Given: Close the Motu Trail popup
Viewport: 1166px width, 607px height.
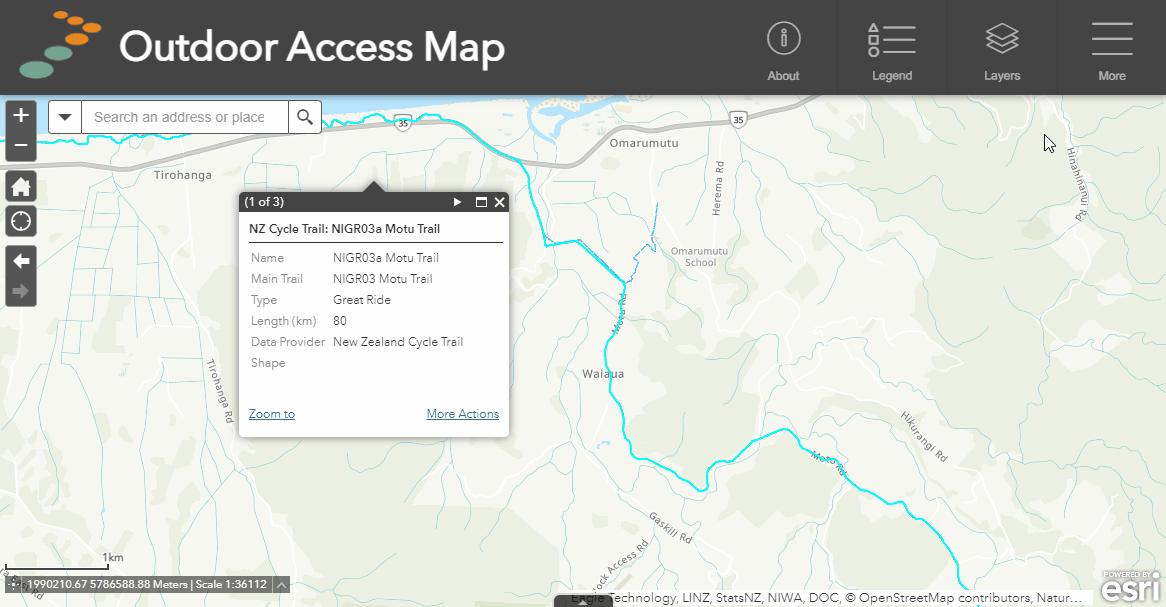Looking at the screenshot, I should pos(500,202).
